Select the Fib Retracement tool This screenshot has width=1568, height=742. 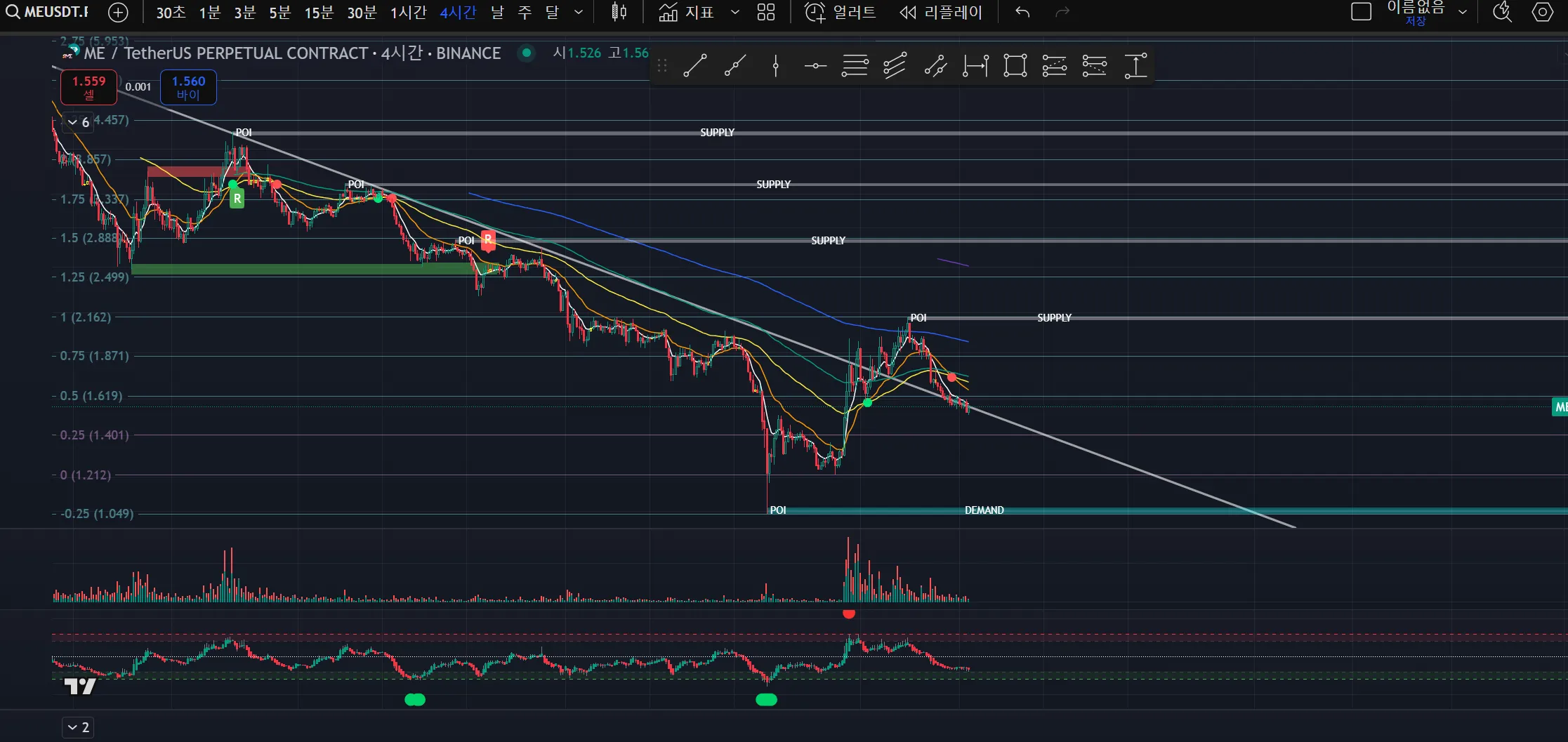click(x=855, y=66)
